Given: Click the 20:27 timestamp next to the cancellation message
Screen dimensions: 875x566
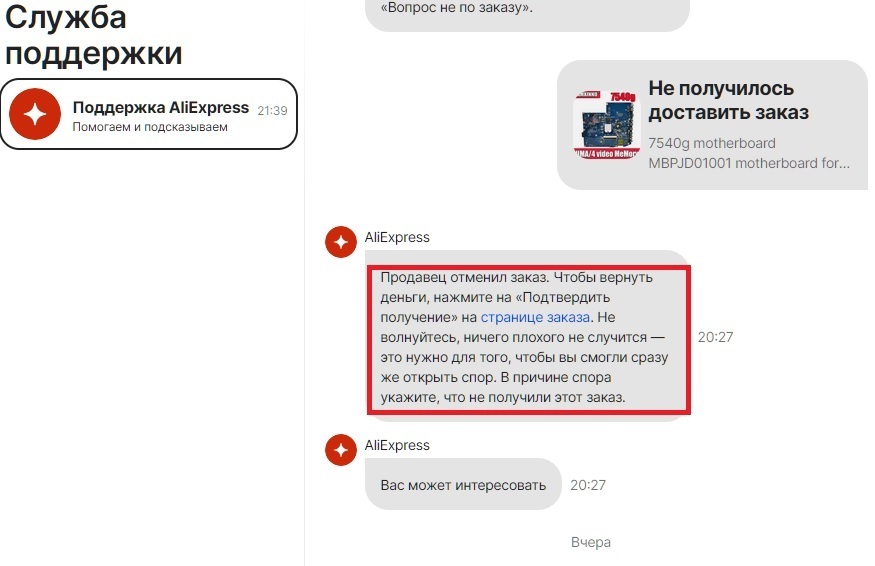Looking at the screenshot, I should (x=715, y=337).
